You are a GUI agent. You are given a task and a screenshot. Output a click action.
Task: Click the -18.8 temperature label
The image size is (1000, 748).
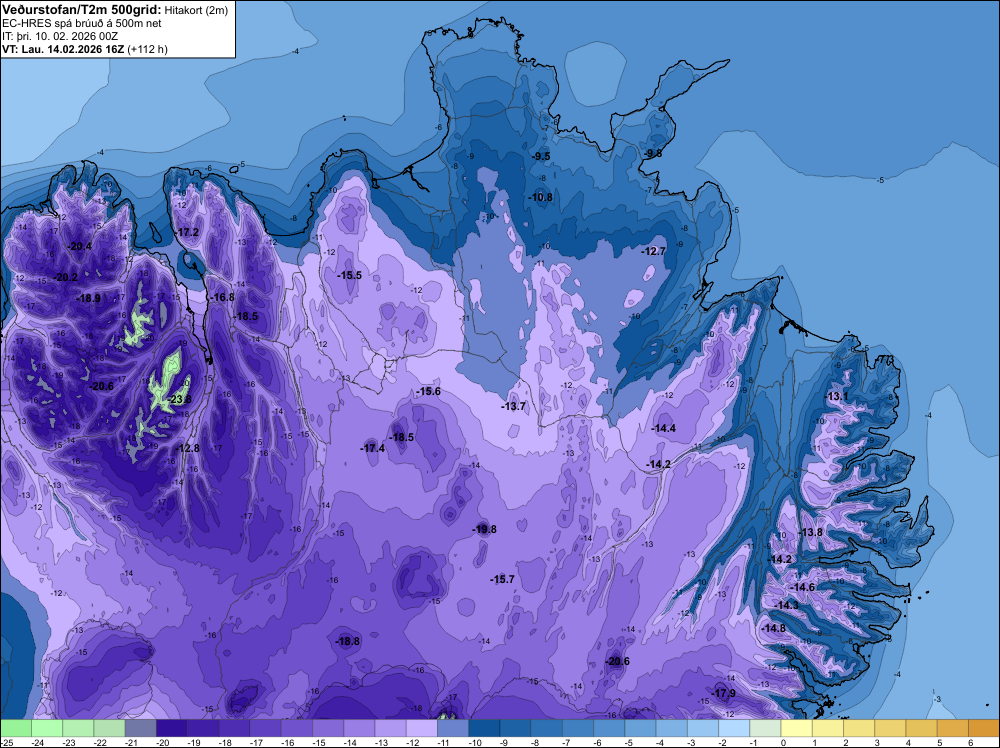[348, 642]
